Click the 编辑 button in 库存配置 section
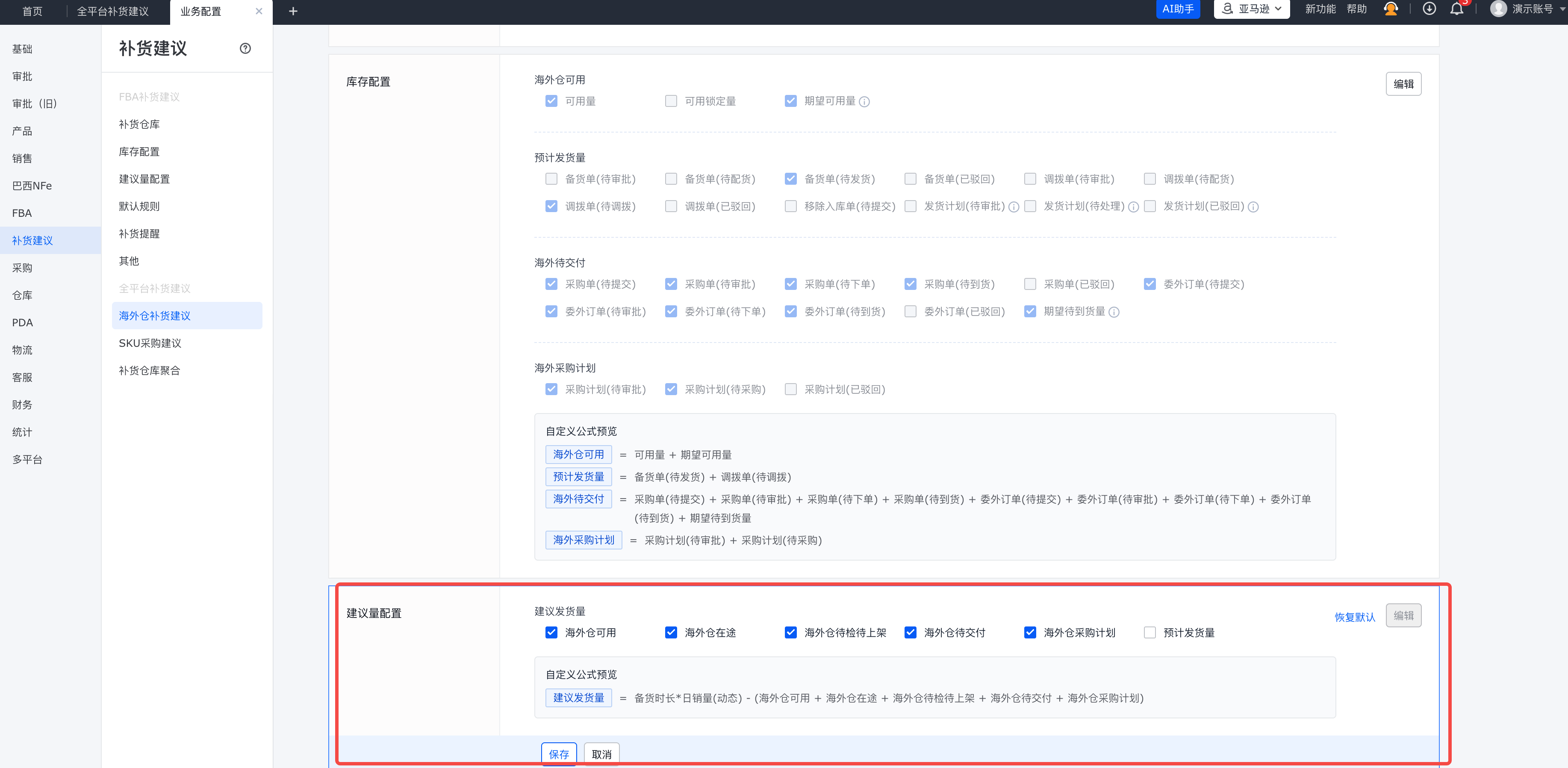 pyautogui.click(x=1403, y=84)
